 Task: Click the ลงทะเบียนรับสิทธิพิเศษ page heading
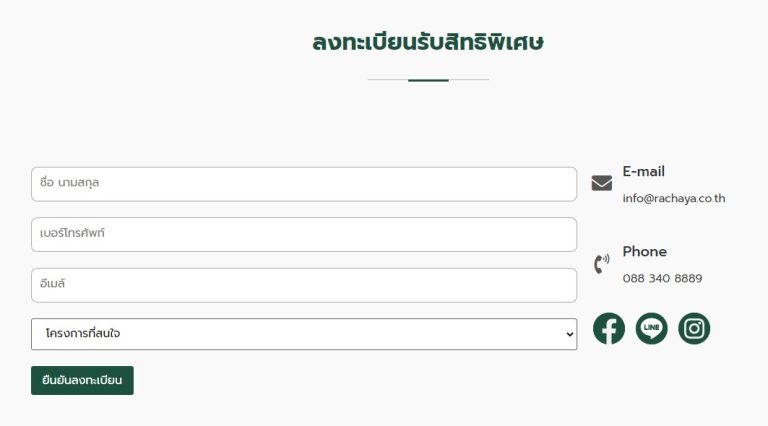428,42
